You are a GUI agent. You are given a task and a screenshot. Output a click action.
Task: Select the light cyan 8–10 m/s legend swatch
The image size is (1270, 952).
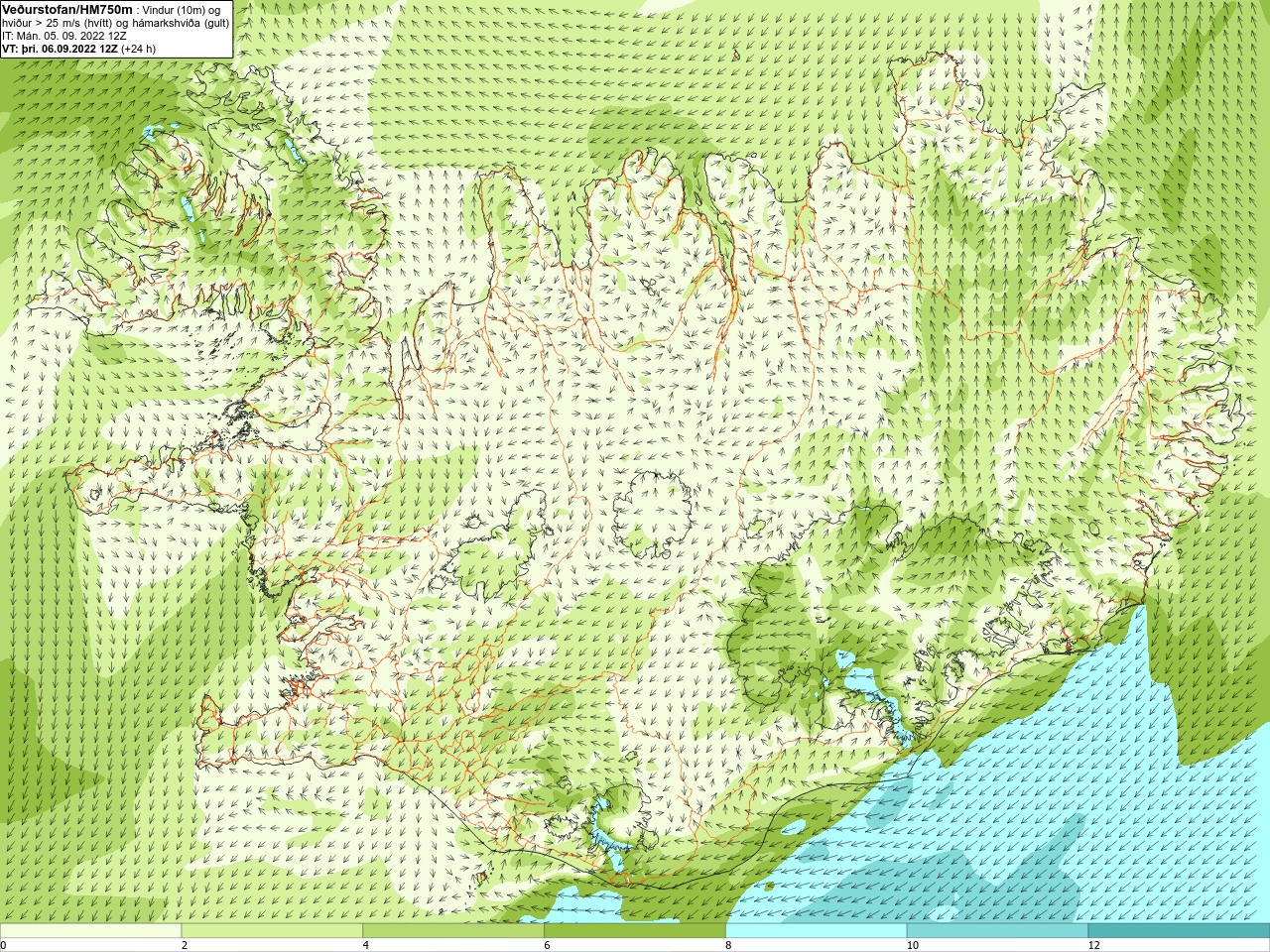(816, 931)
